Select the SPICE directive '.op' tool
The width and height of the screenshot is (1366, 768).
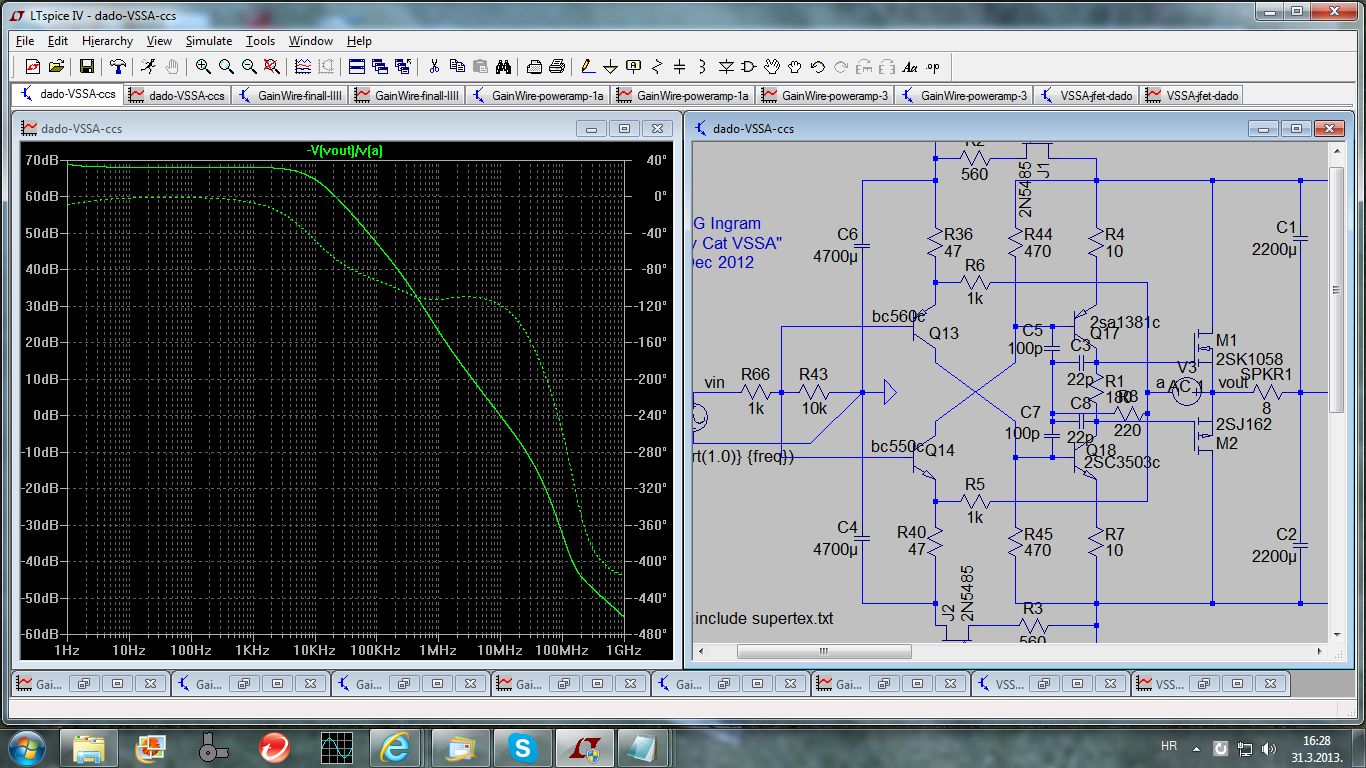[x=933, y=67]
